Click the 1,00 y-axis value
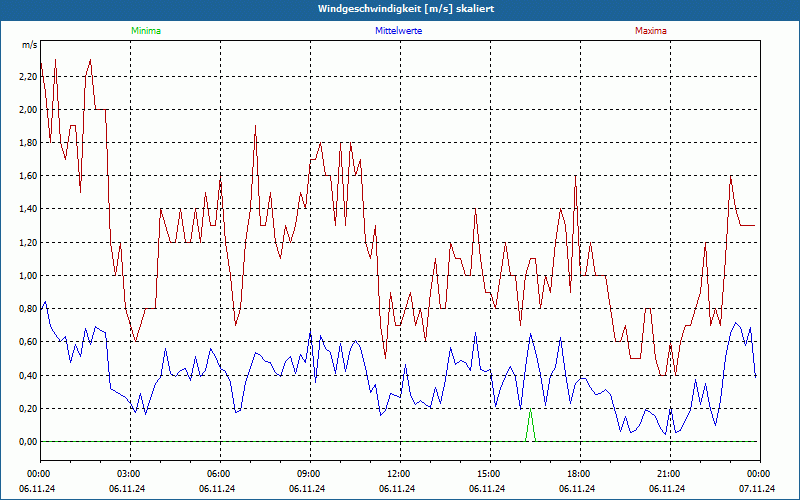This screenshot has height=500, width=800. point(28,276)
